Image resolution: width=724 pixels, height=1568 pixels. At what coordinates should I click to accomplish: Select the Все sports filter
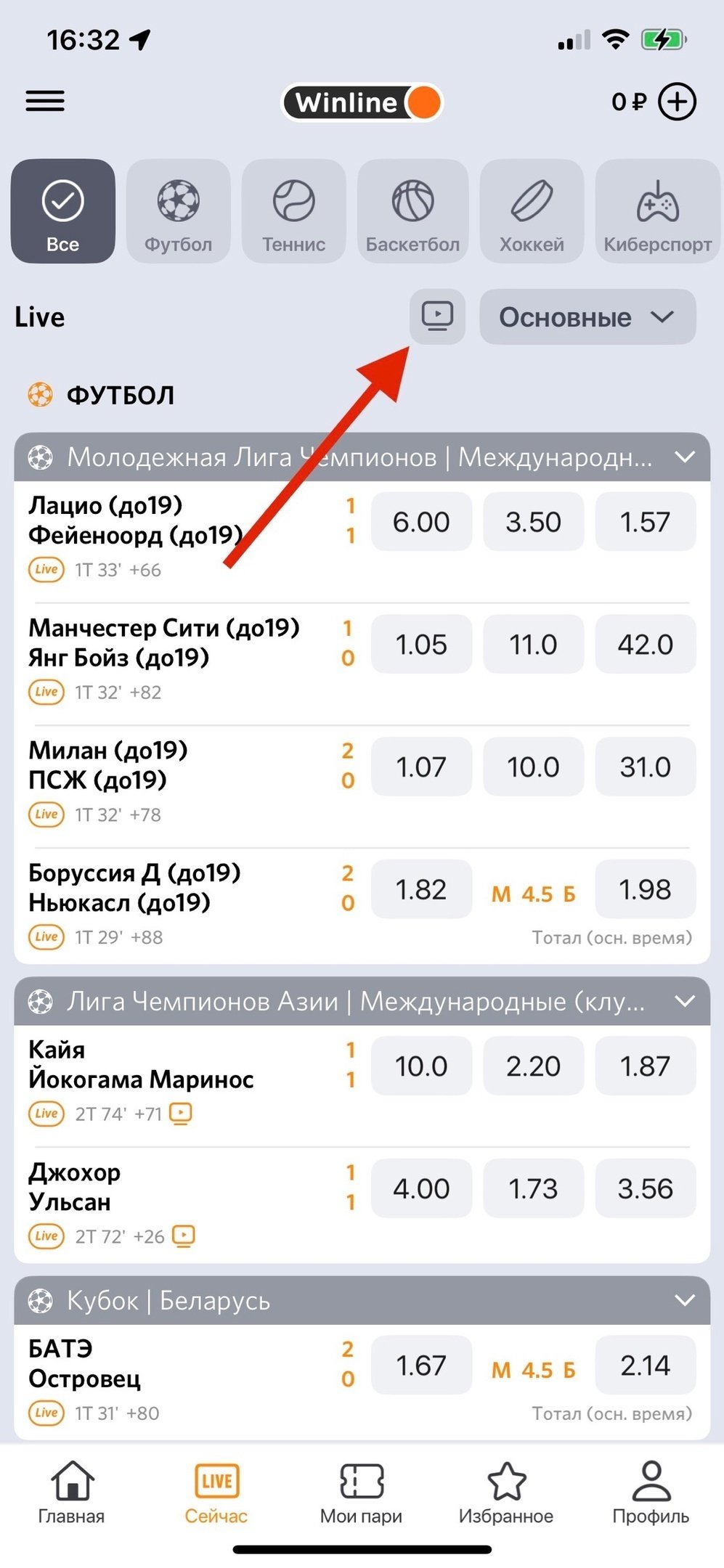(x=63, y=211)
